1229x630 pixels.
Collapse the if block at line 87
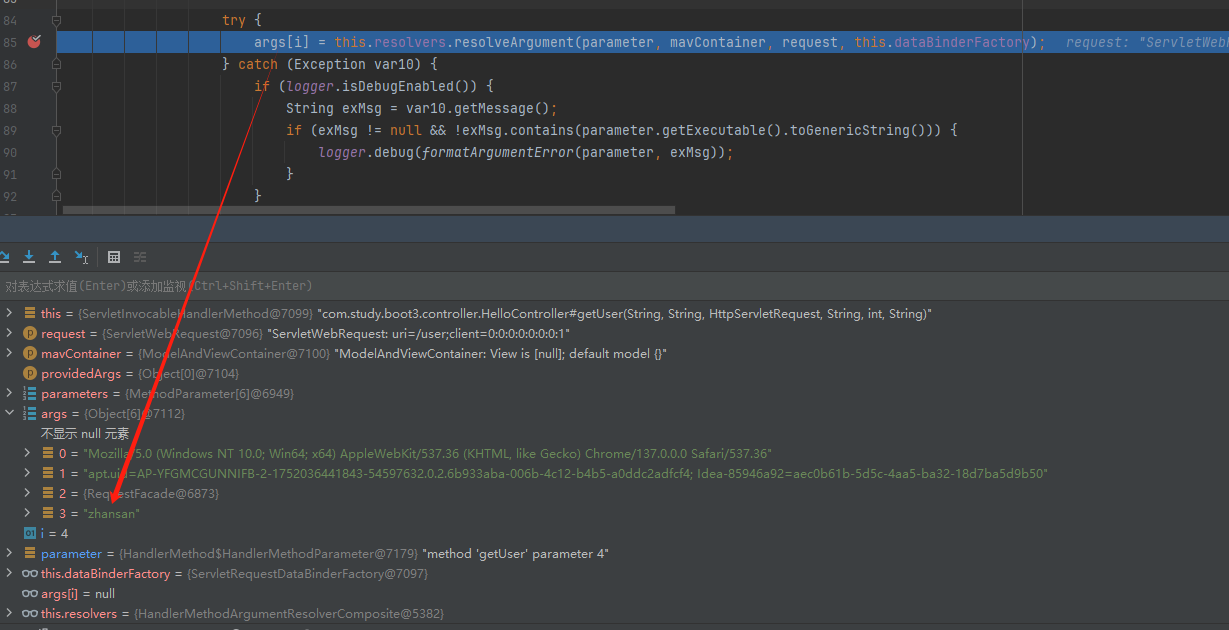pyautogui.click(x=56, y=86)
